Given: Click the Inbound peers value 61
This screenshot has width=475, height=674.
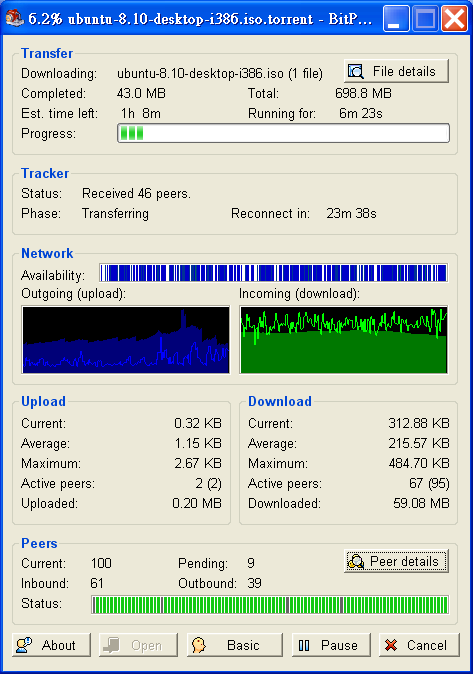Looking at the screenshot, I should click(x=97, y=583).
